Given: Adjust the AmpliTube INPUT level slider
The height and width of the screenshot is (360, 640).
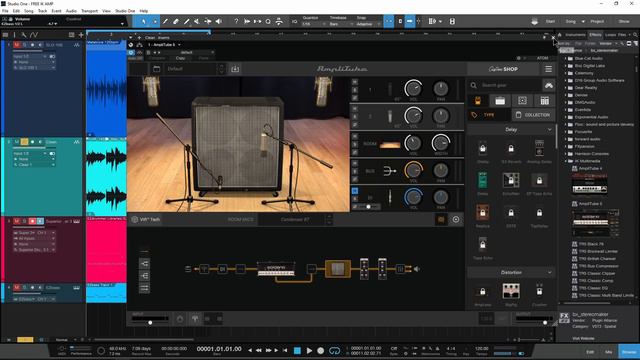Looking at the screenshot, I should pos(150,322).
